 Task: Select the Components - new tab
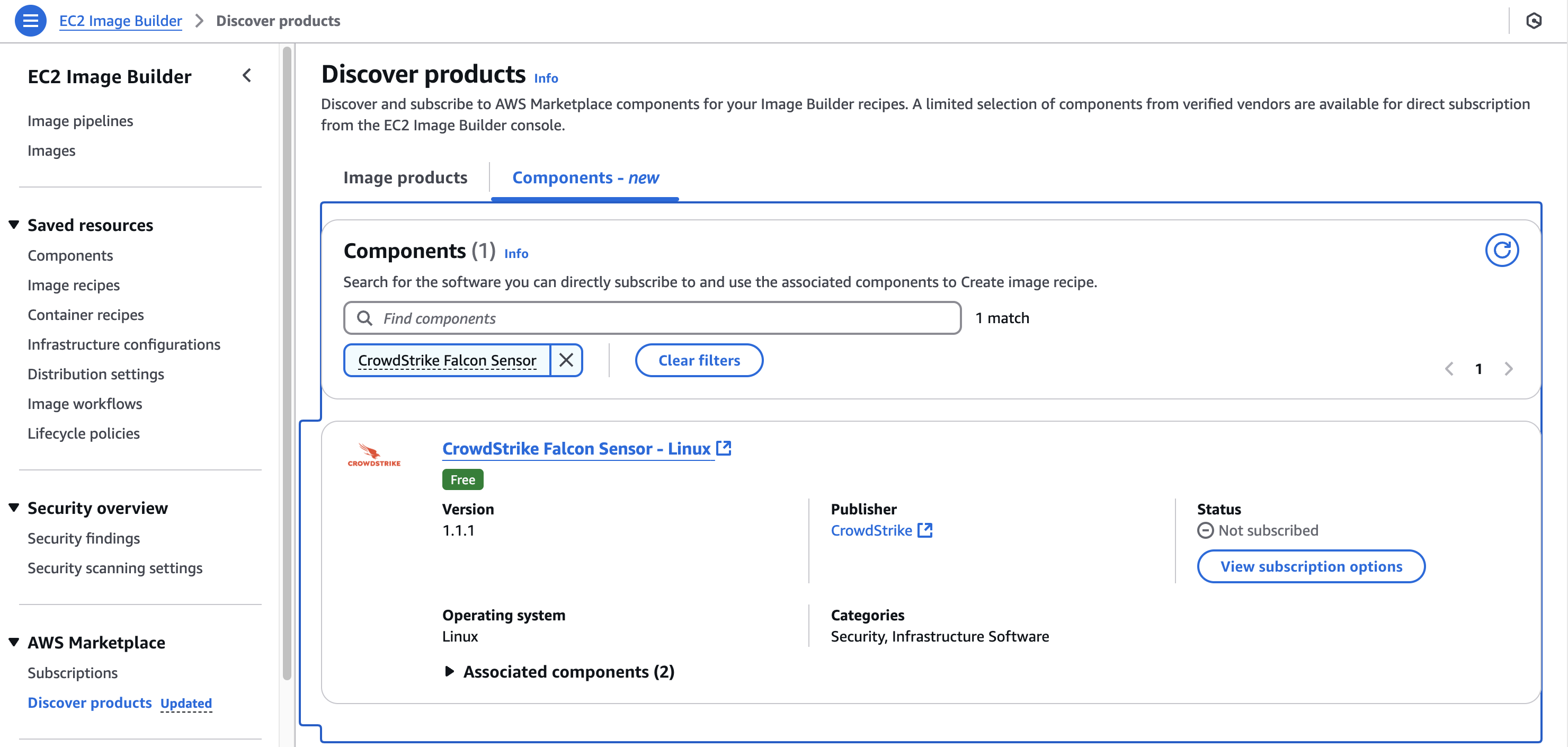(585, 177)
